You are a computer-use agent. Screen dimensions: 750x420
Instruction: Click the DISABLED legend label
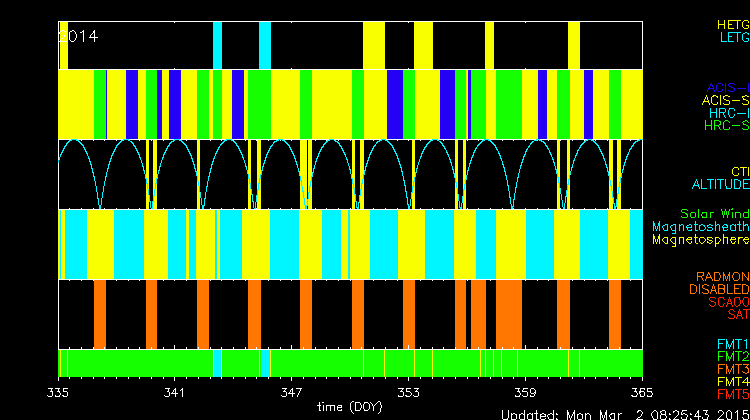(x=717, y=289)
